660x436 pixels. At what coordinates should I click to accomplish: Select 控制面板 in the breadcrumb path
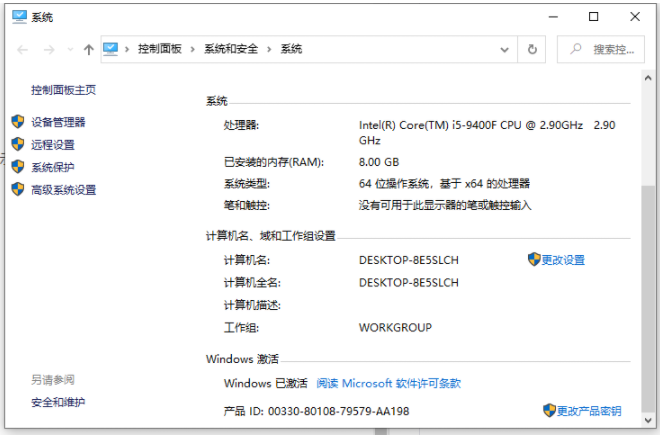tap(161, 49)
